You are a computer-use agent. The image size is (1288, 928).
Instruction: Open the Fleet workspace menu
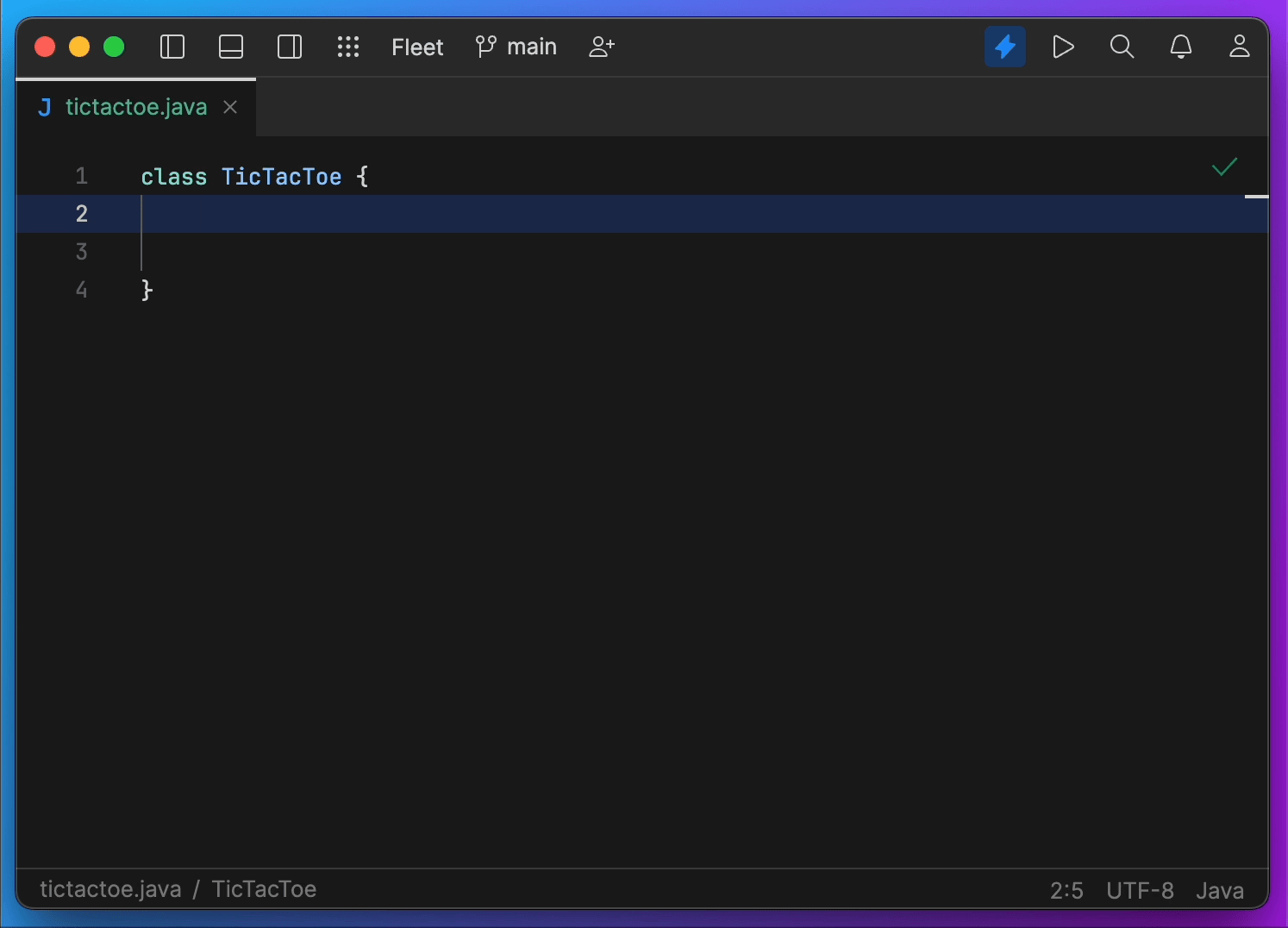417,47
